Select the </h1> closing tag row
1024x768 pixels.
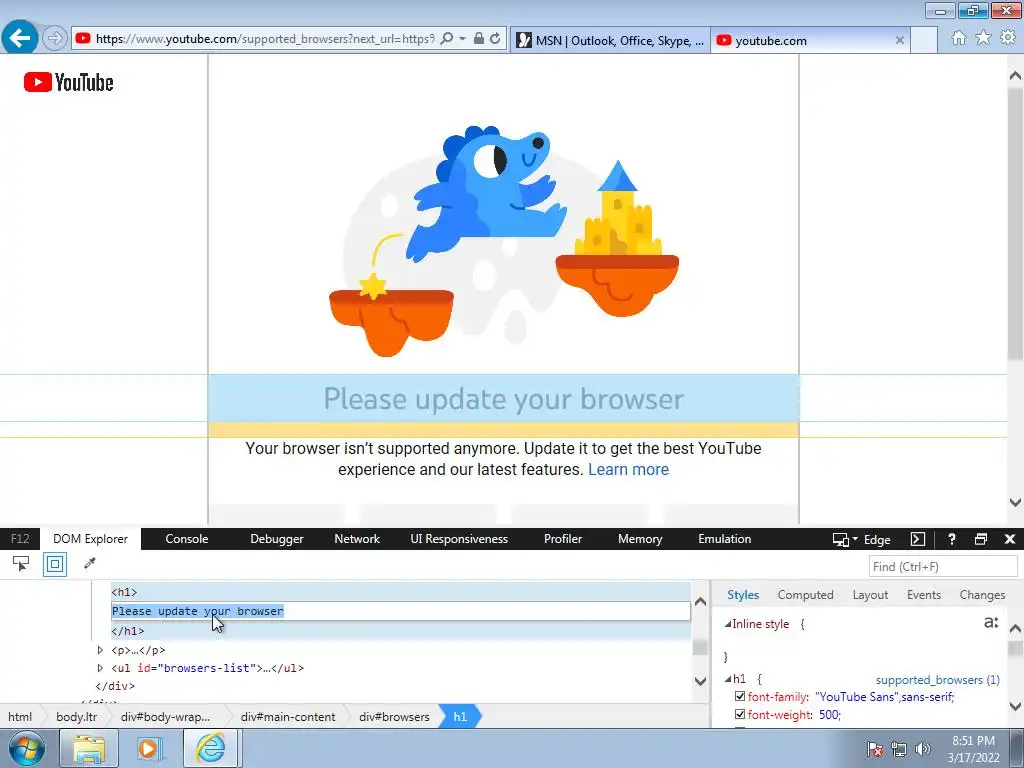(400, 631)
